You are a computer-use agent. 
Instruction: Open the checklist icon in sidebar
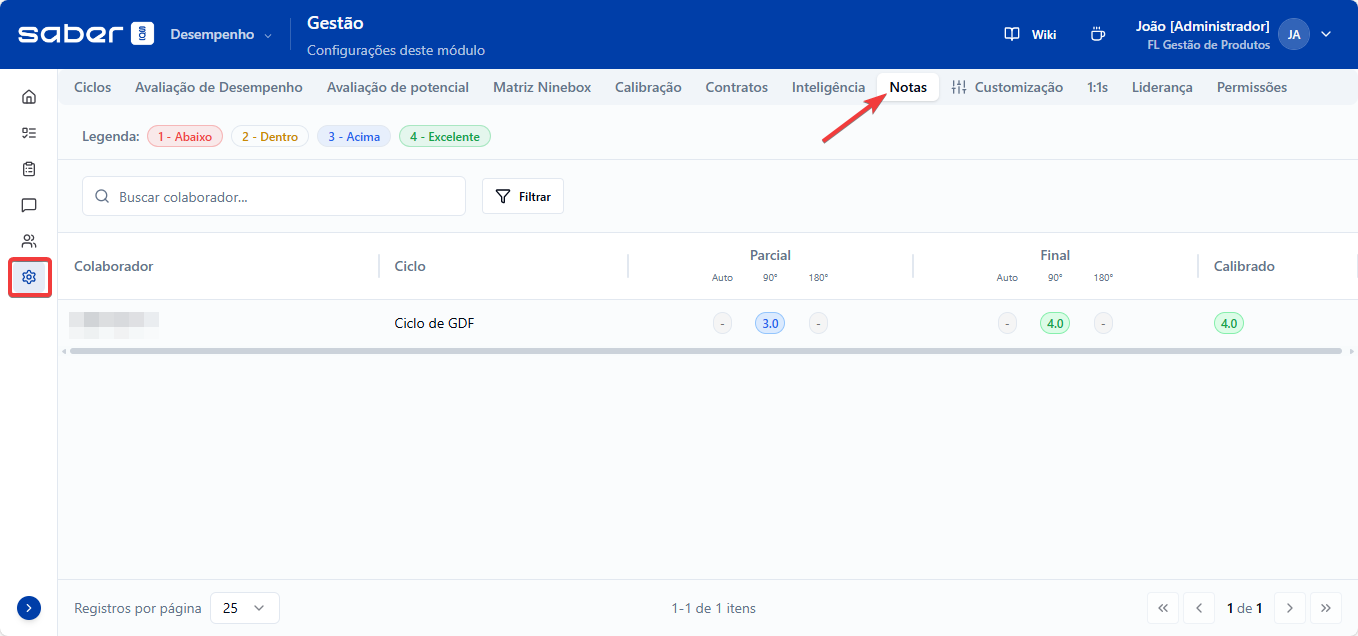[29, 133]
